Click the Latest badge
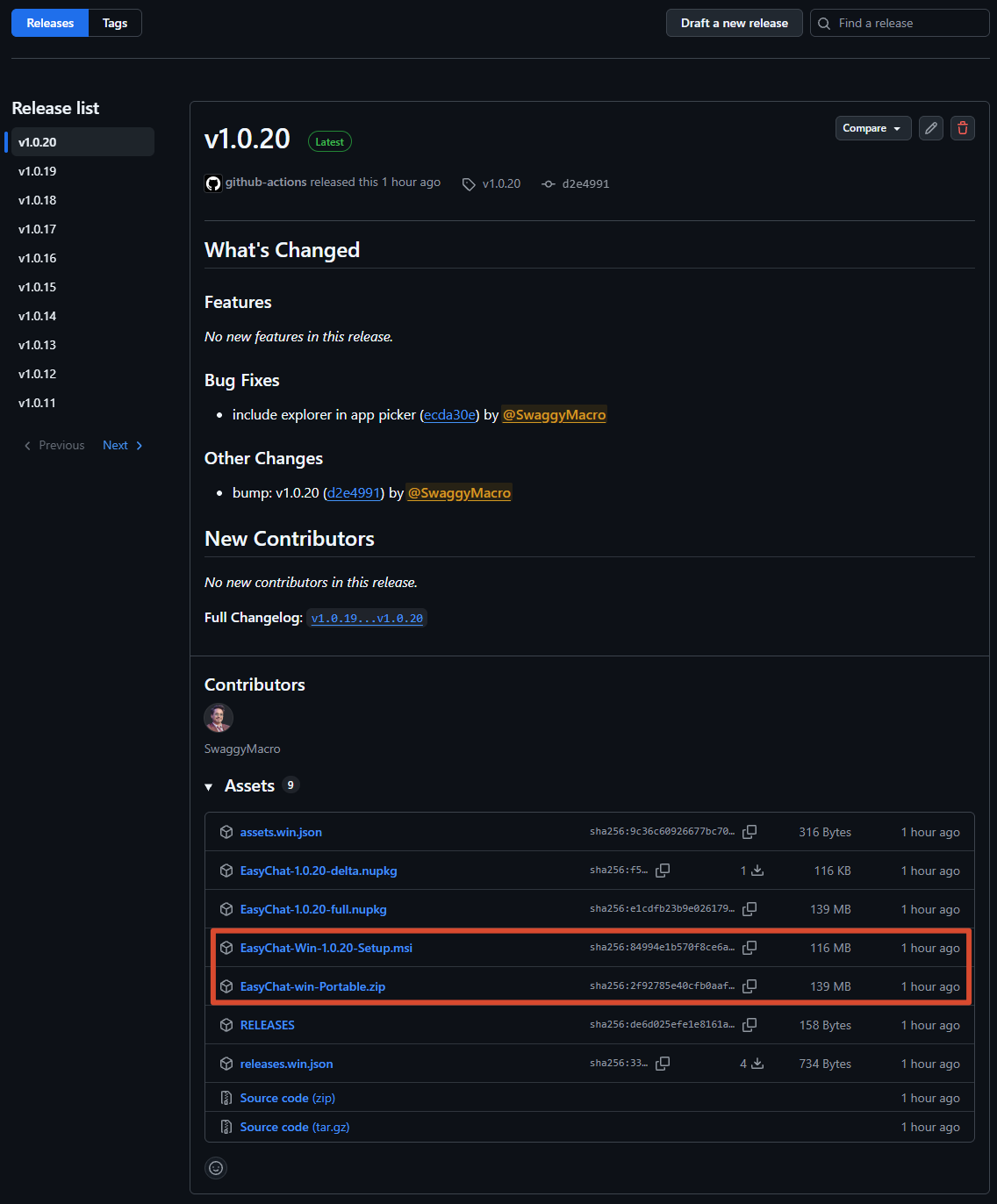Screen dimensions: 997x1204 pyautogui.click(x=330, y=141)
